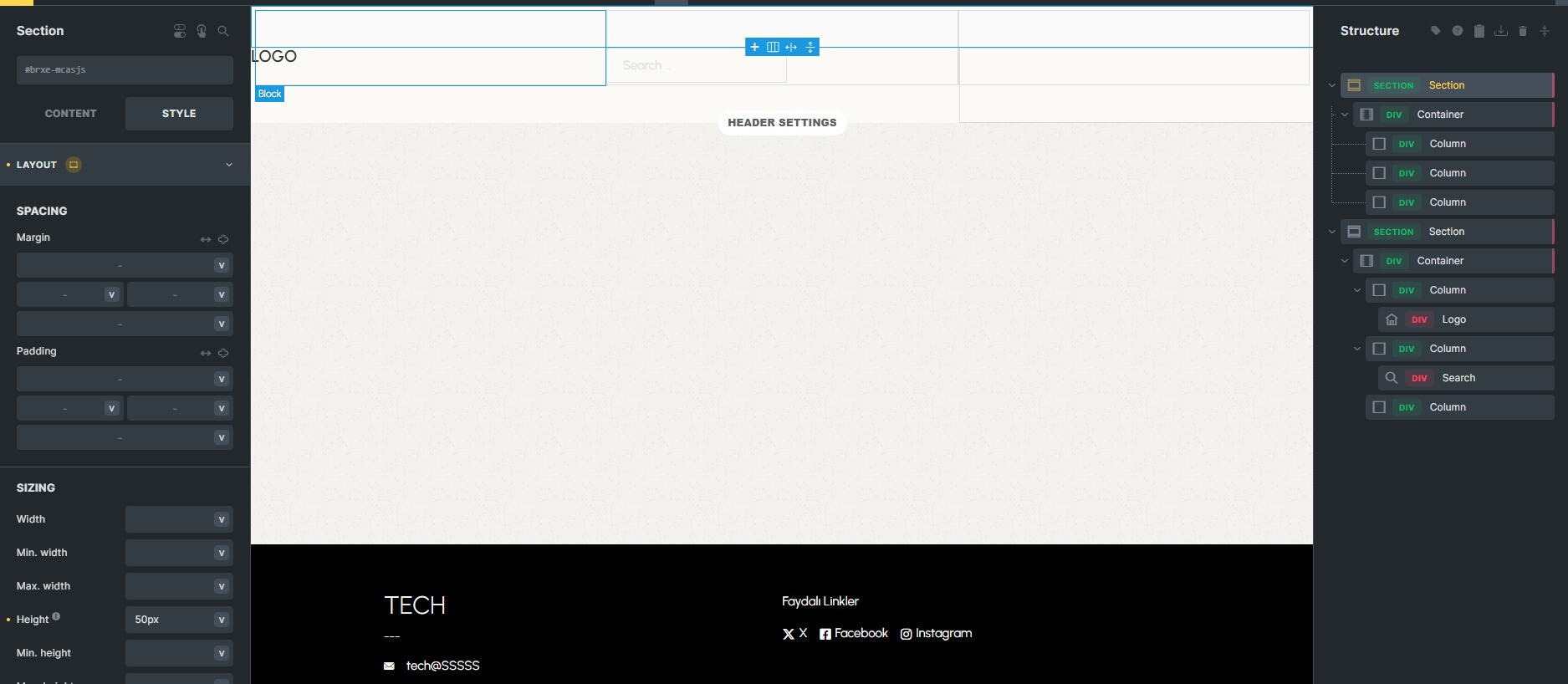Click the download icon in Structure header
1568x684 pixels.
[x=1501, y=31]
